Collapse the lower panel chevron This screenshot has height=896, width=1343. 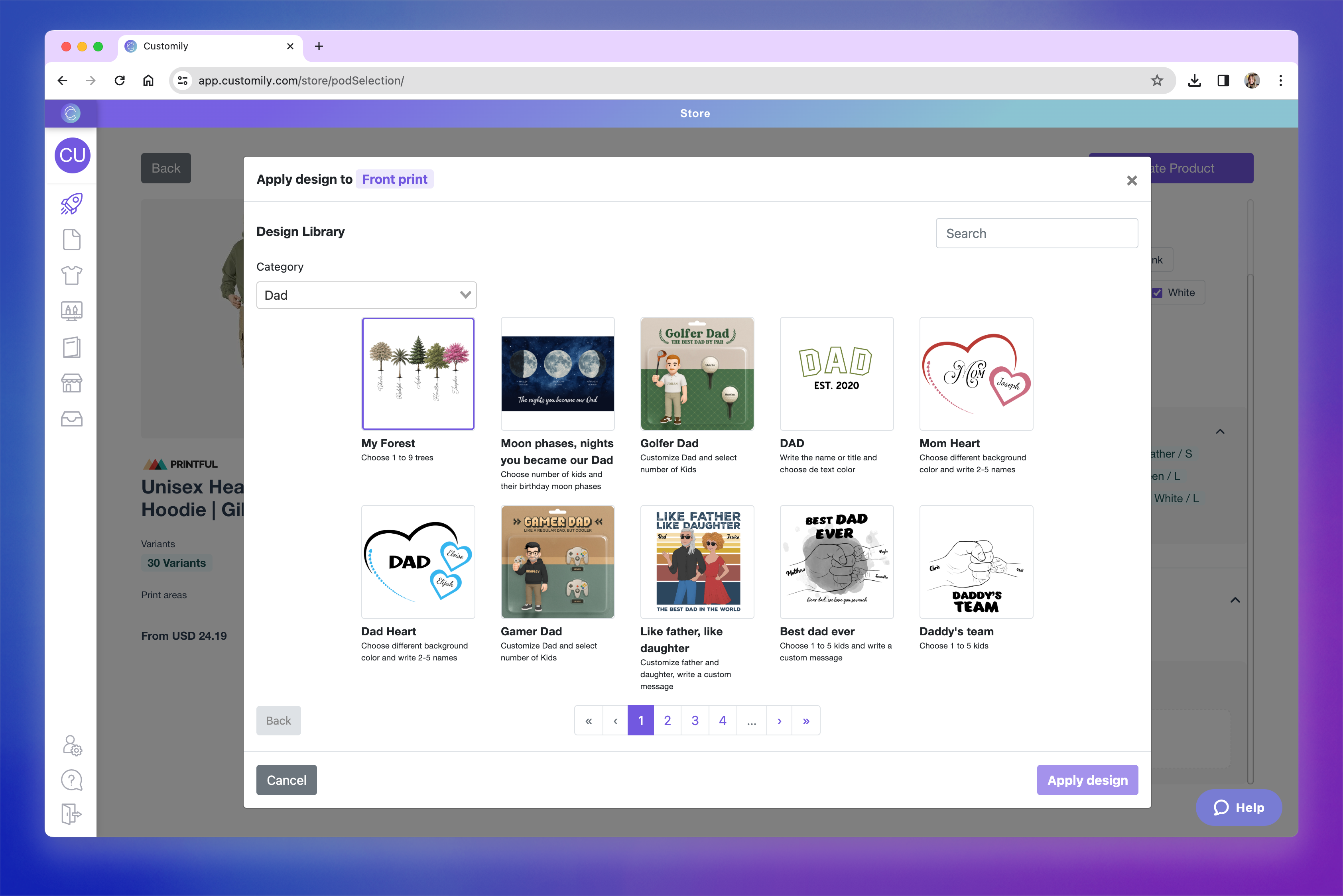pos(1235,600)
